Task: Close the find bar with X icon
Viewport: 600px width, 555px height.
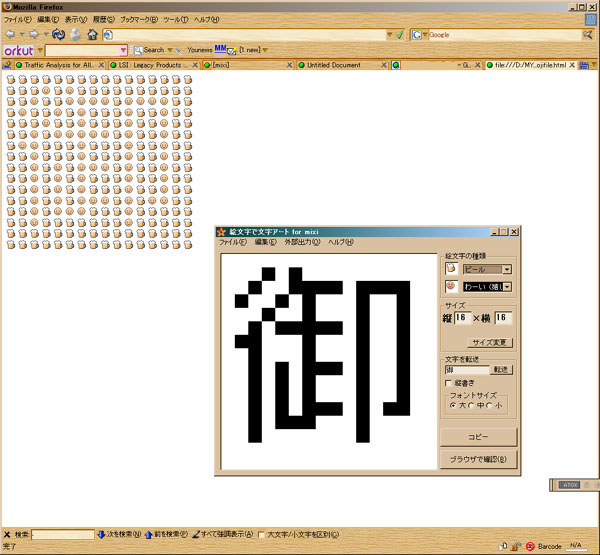Action: click(x=7, y=535)
